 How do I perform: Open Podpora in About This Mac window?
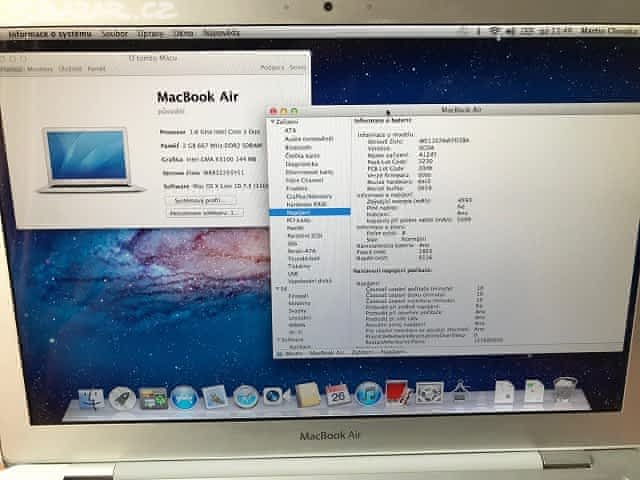point(272,67)
